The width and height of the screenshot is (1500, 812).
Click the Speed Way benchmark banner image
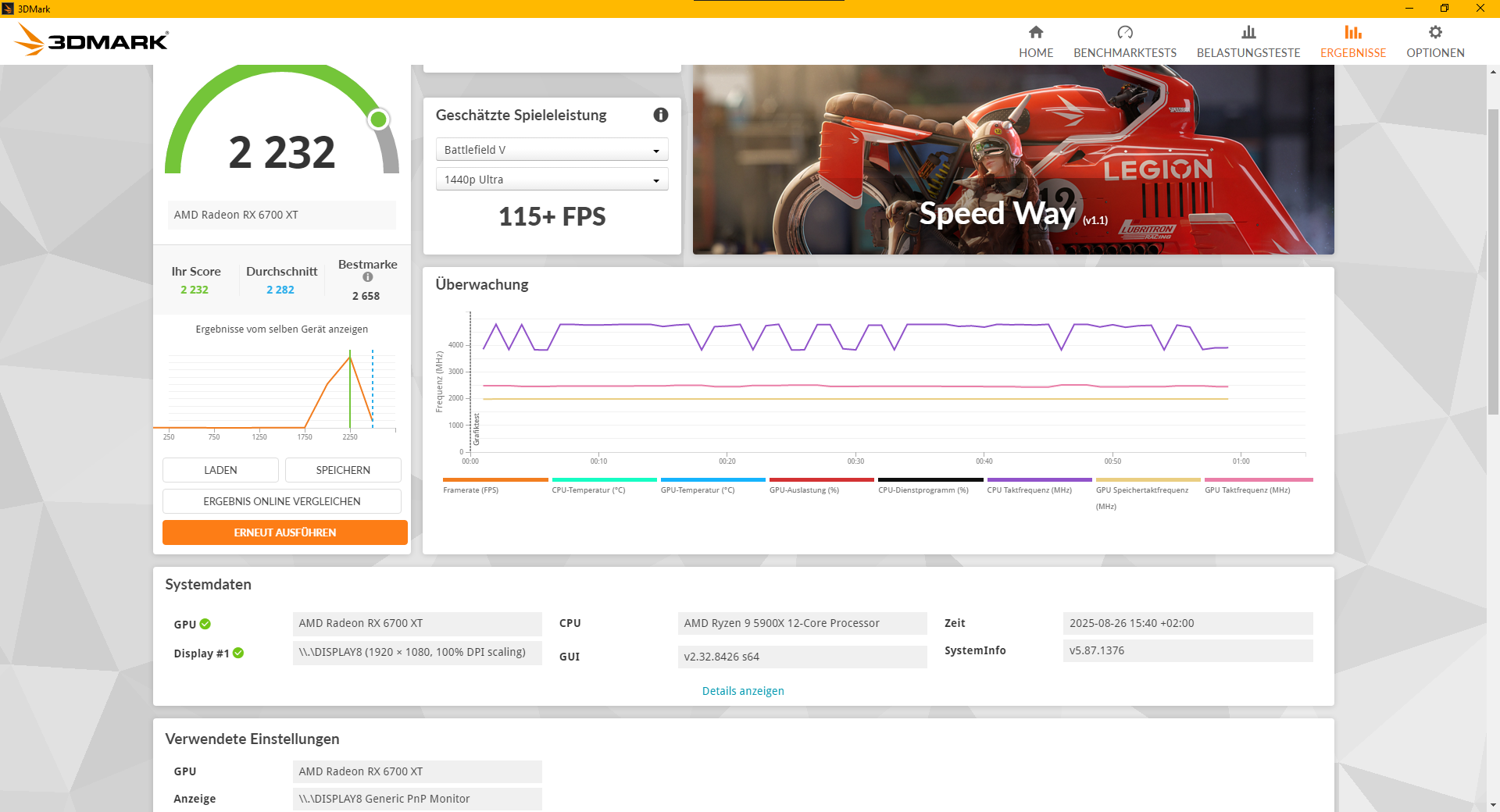point(1013,159)
